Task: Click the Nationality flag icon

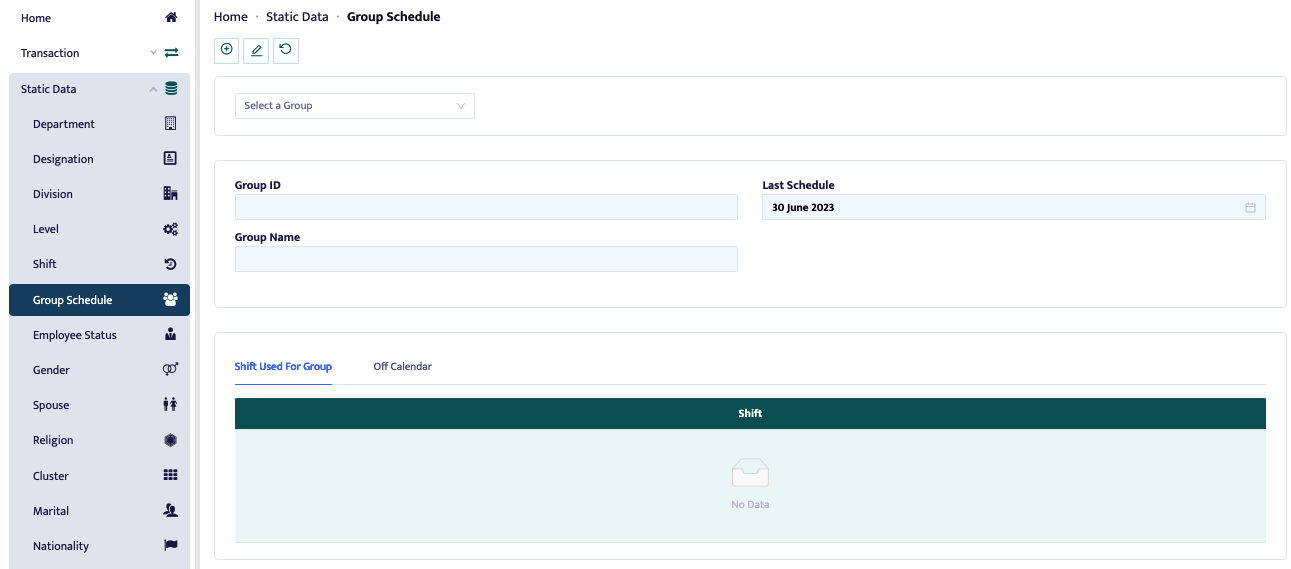Action: (170, 546)
